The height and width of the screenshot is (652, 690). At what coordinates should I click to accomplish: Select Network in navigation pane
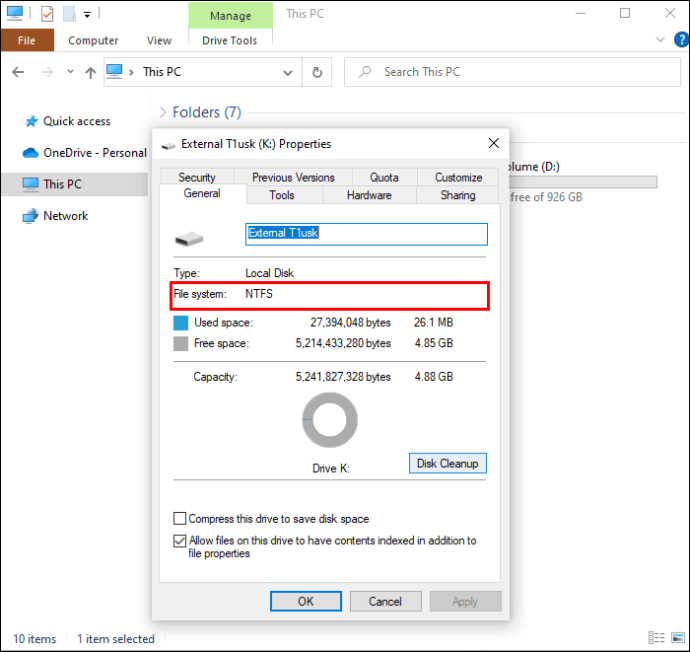[66, 216]
